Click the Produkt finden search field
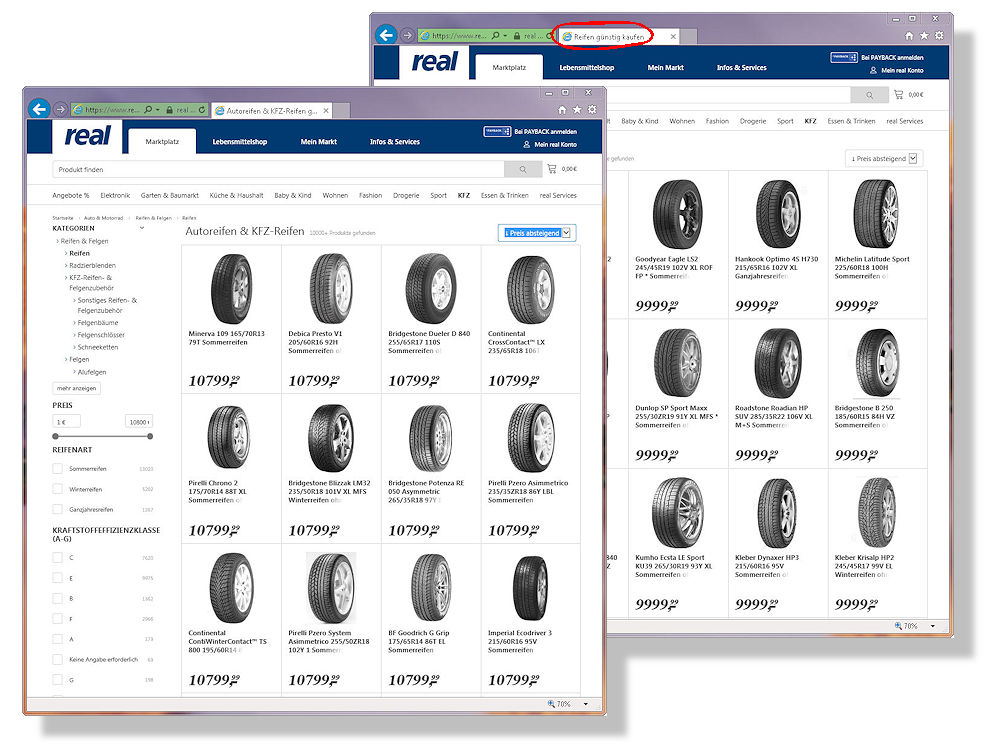 278,170
